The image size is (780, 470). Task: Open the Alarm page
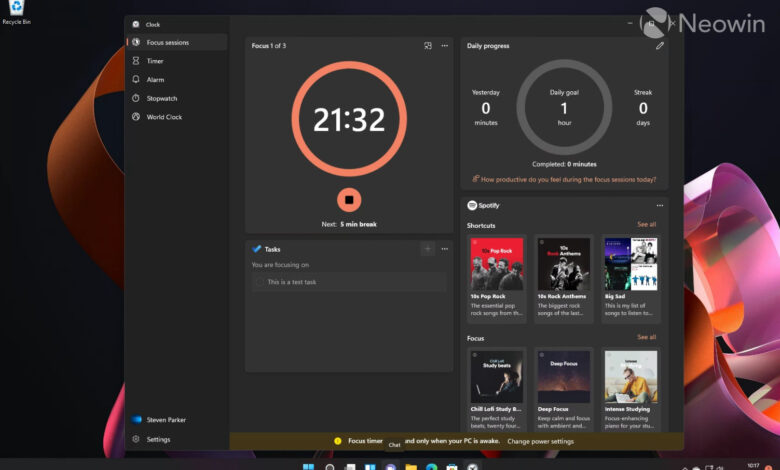pyautogui.click(x=177, y=80)
